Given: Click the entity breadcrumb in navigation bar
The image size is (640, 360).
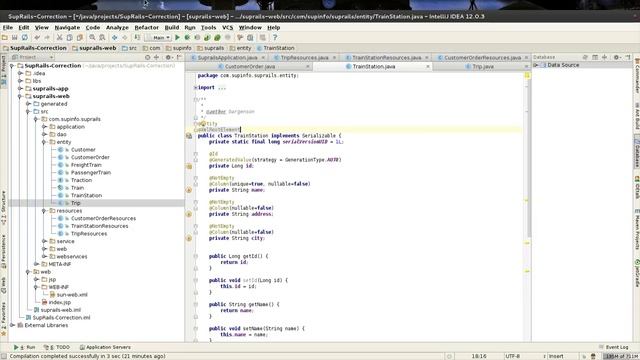Looking at the screenshot, I should (x=240, y=48).
